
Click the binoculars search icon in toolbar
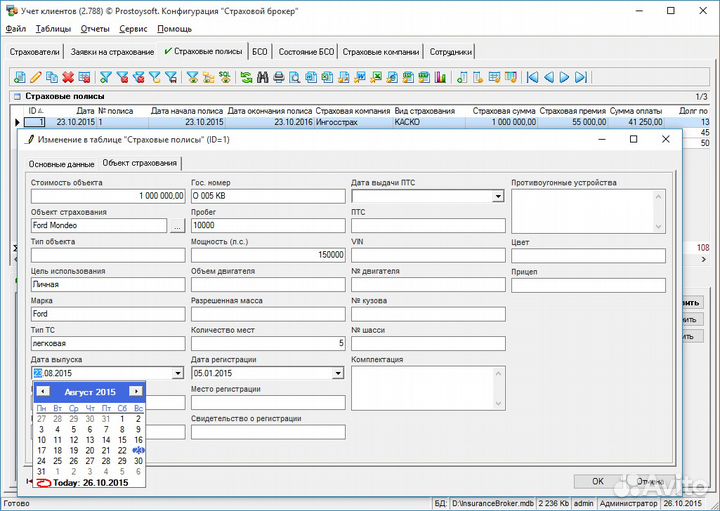pos(263,77)
